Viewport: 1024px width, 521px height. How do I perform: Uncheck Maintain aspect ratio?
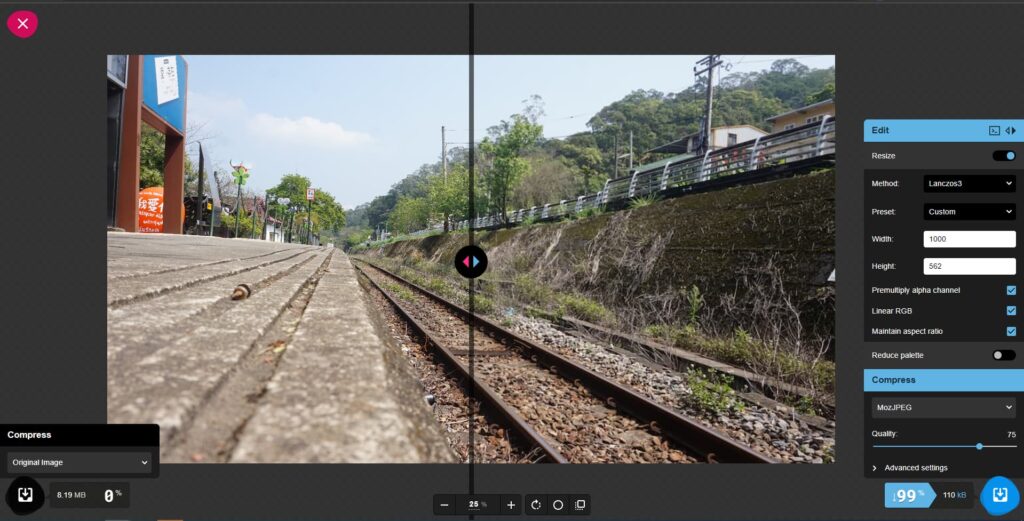(1011, 331)
